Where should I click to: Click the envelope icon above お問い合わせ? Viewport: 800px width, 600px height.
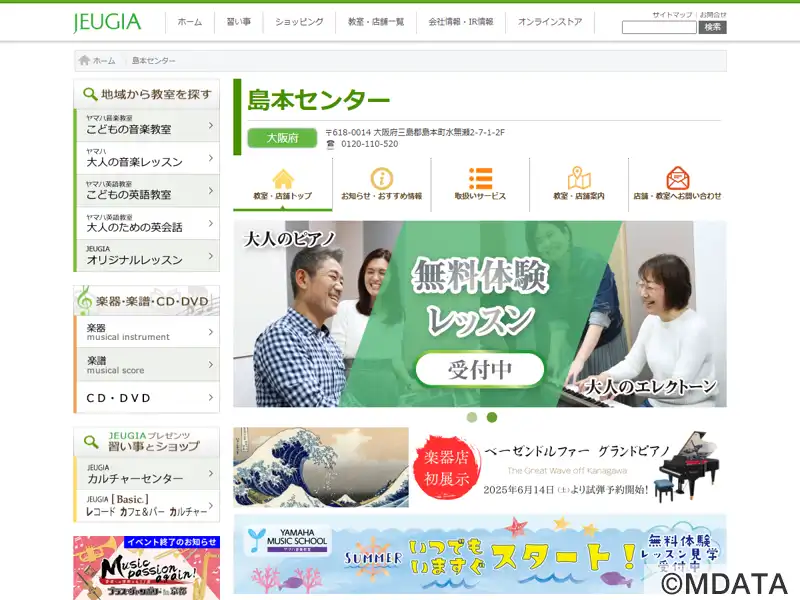pyautogui.click(x=678, y=178)
